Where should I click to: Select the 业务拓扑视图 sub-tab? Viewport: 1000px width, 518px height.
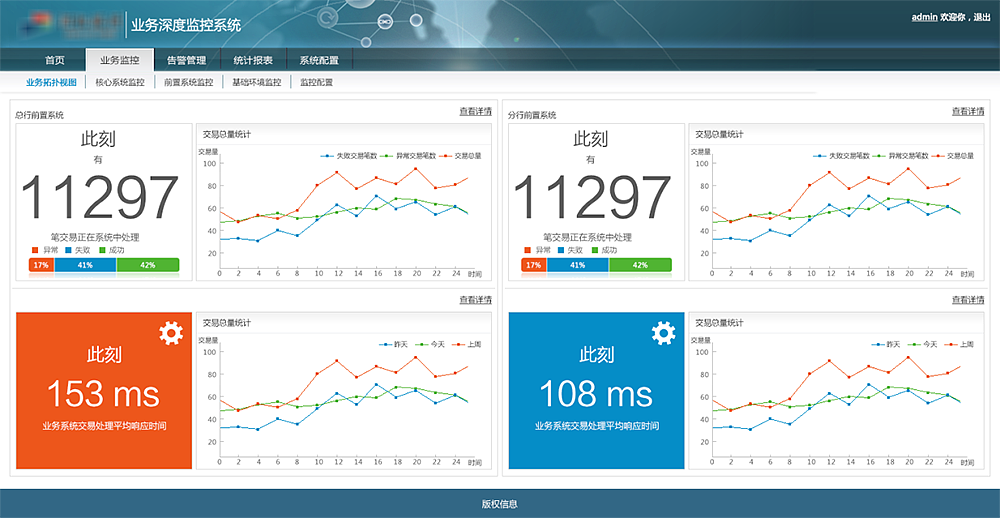coord(51,82)
